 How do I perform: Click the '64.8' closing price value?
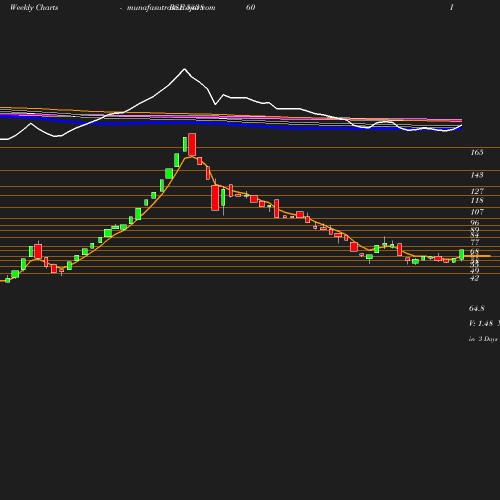pos(477,308)
